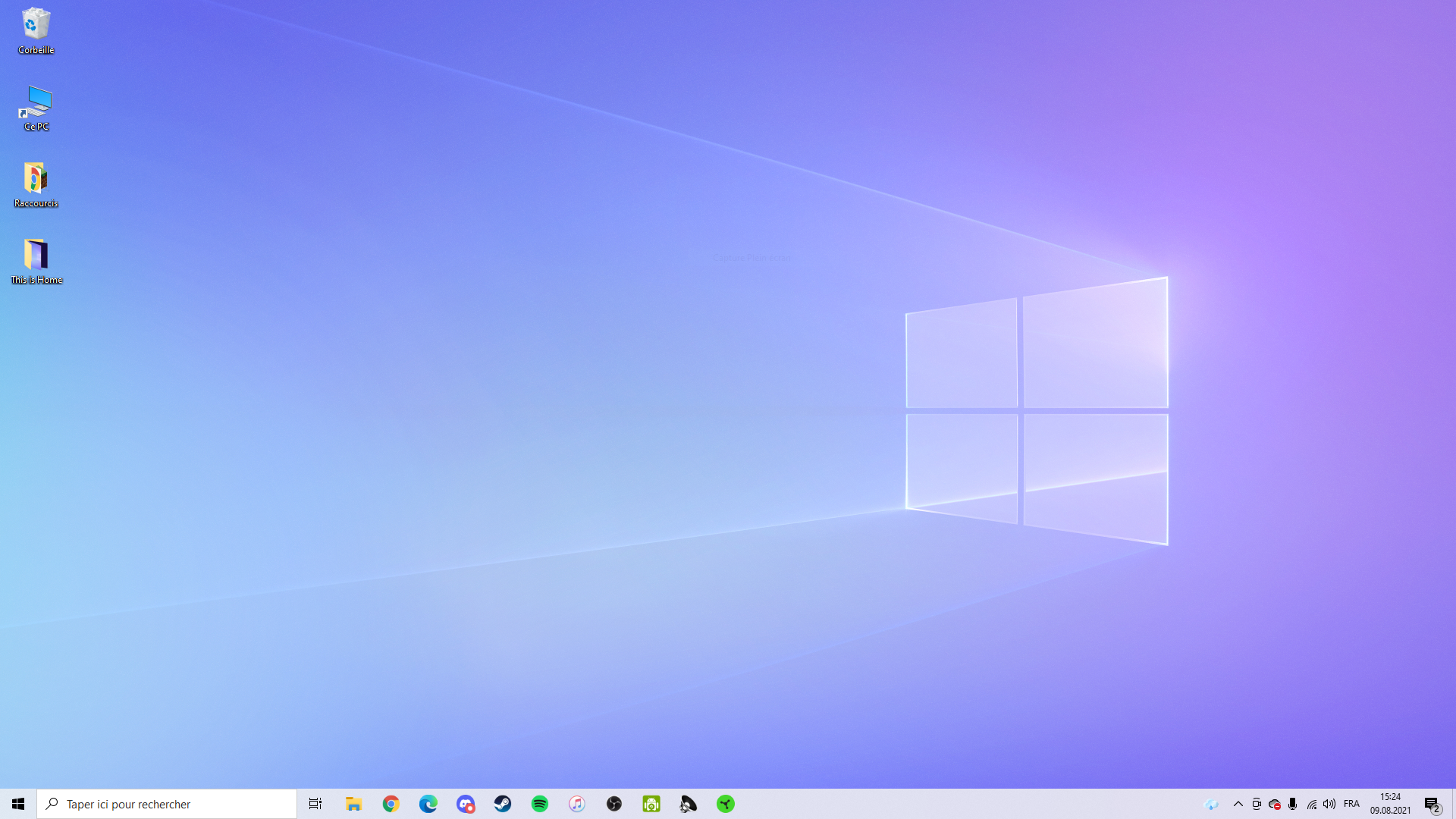The width and height of the screenshot is (1456, 819).
Task: Open the Wi-Fi network tray icon
Action: (1312, 804)
